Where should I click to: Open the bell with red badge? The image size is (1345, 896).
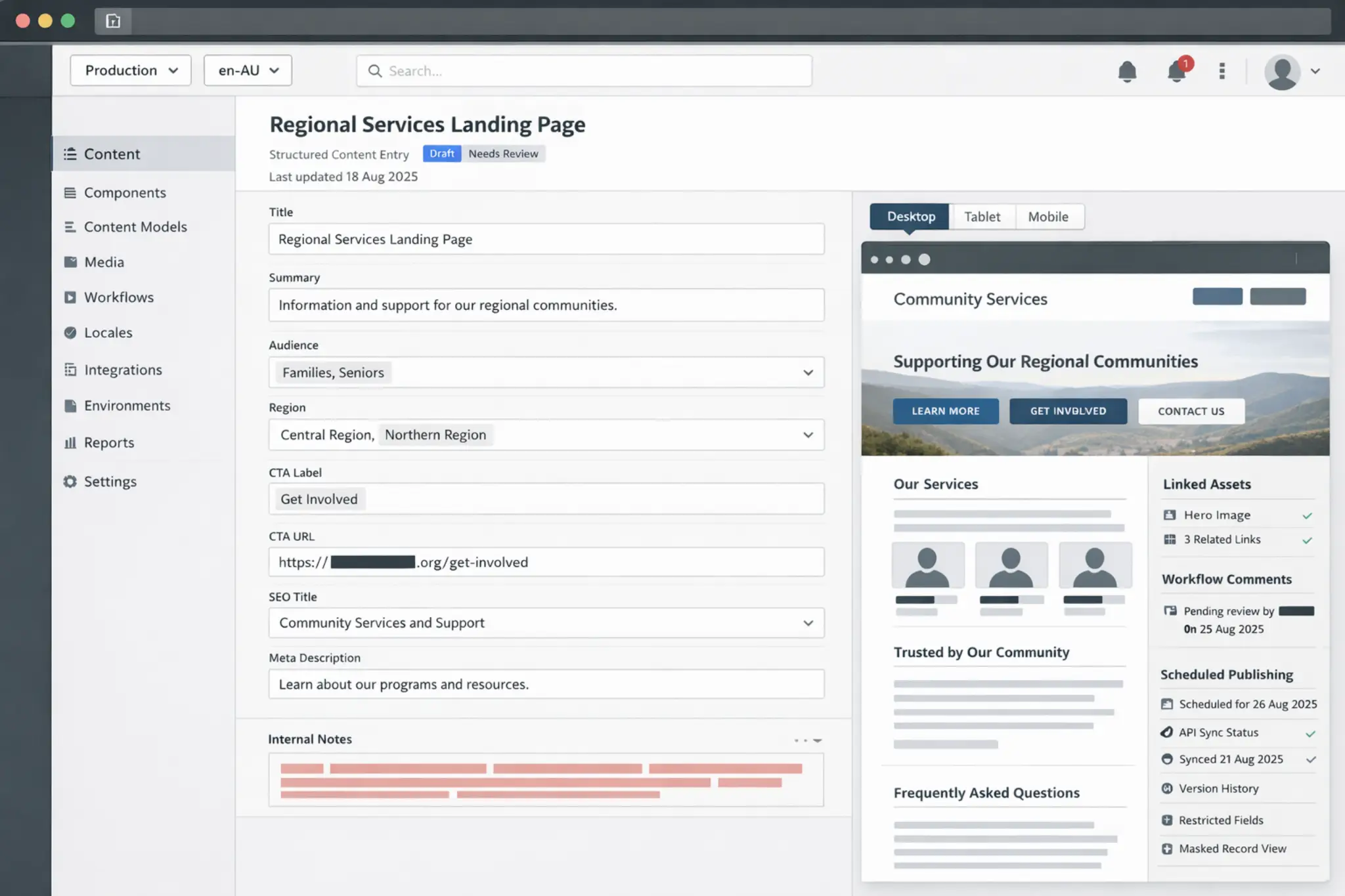1177,70
